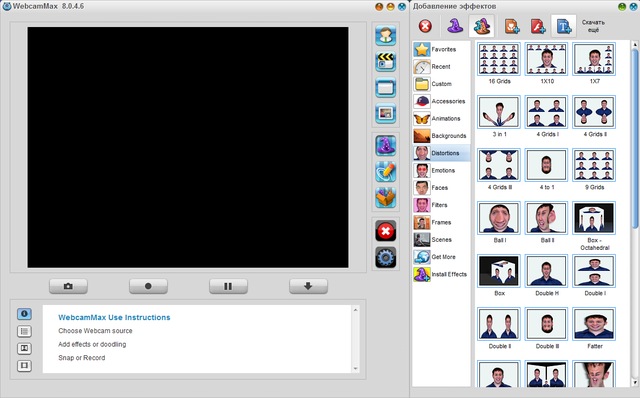Choose the screen capture source icon

(385, 87)
